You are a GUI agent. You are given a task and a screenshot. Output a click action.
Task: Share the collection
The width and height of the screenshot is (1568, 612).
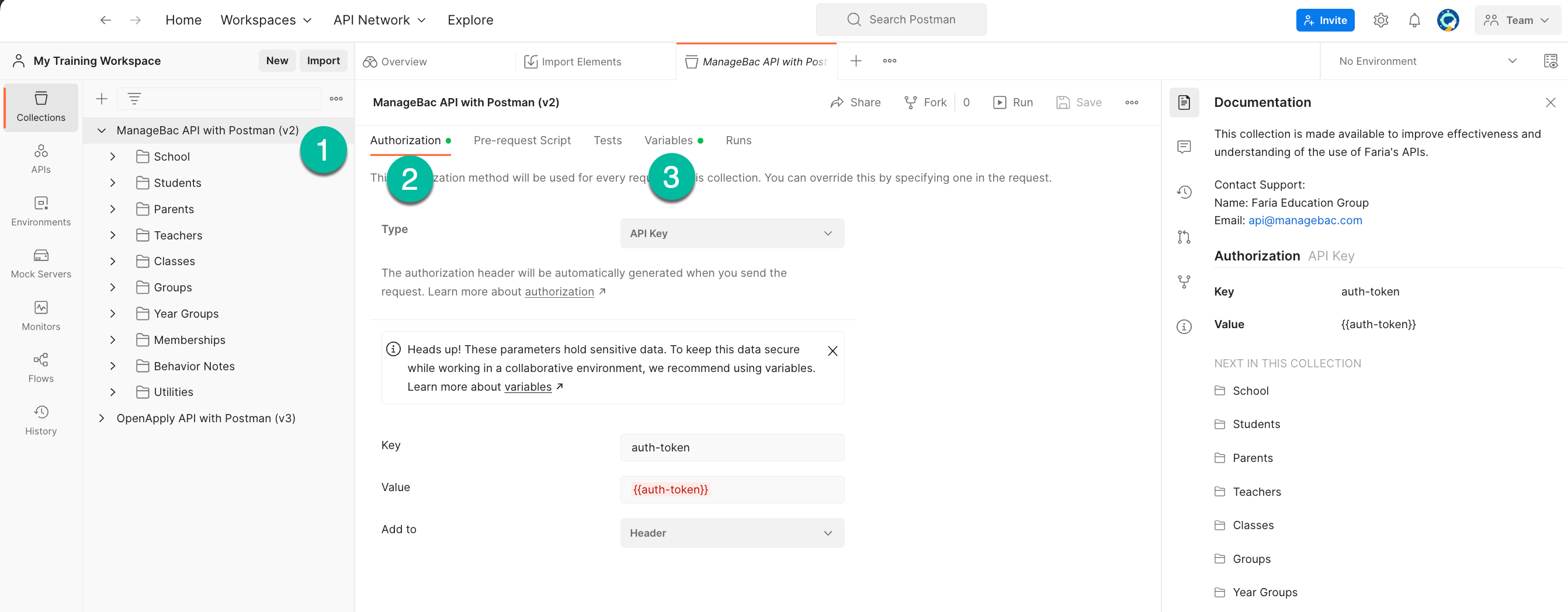click(855, 102)
